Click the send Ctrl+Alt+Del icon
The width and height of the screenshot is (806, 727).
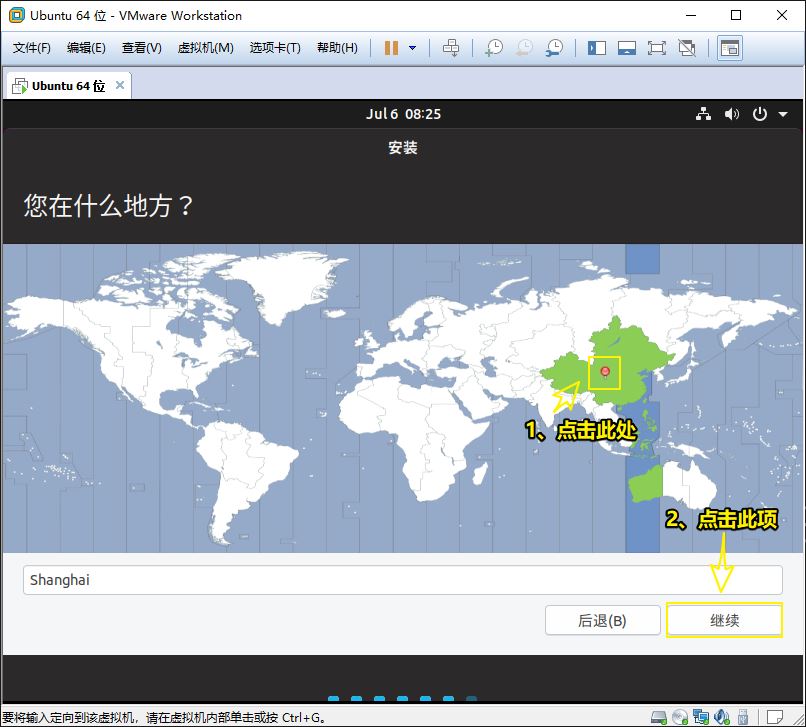click(x=451, y=48)
